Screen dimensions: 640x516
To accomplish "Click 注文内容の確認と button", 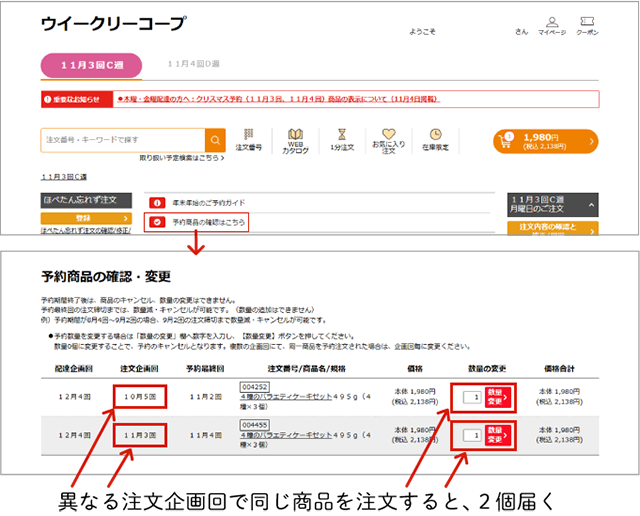I will coord(553,228).
